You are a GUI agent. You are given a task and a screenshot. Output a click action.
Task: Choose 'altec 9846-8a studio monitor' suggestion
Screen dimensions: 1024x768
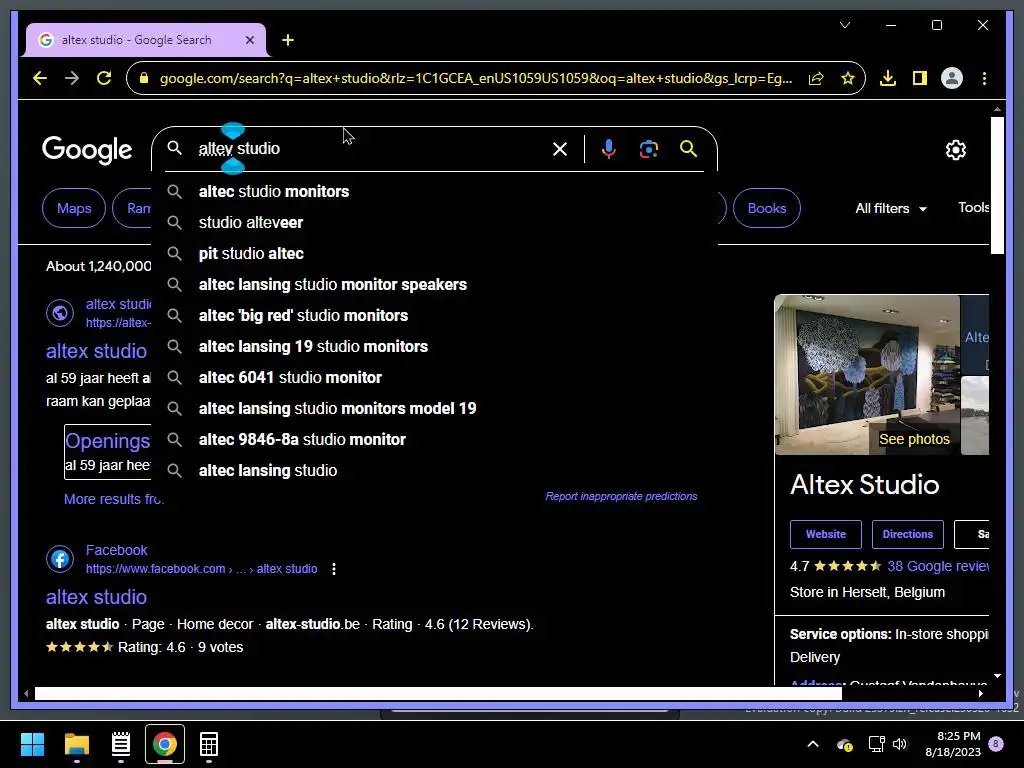tap(434, 440)
